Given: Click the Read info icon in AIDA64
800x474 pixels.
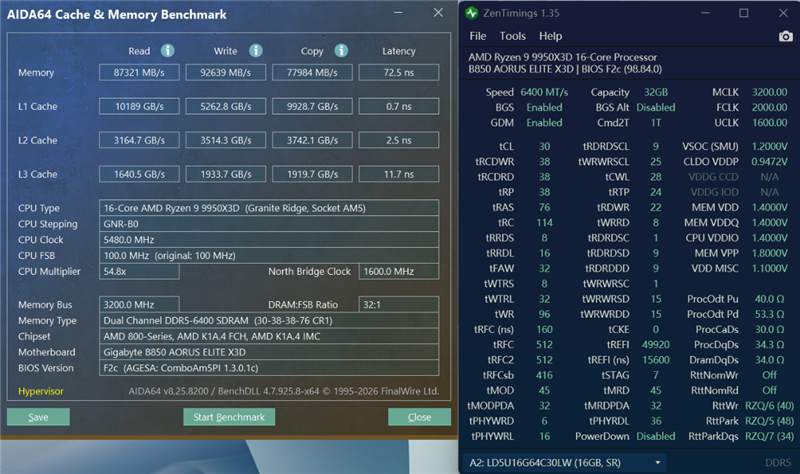Looking at the screenshot, I should point(167,51).
